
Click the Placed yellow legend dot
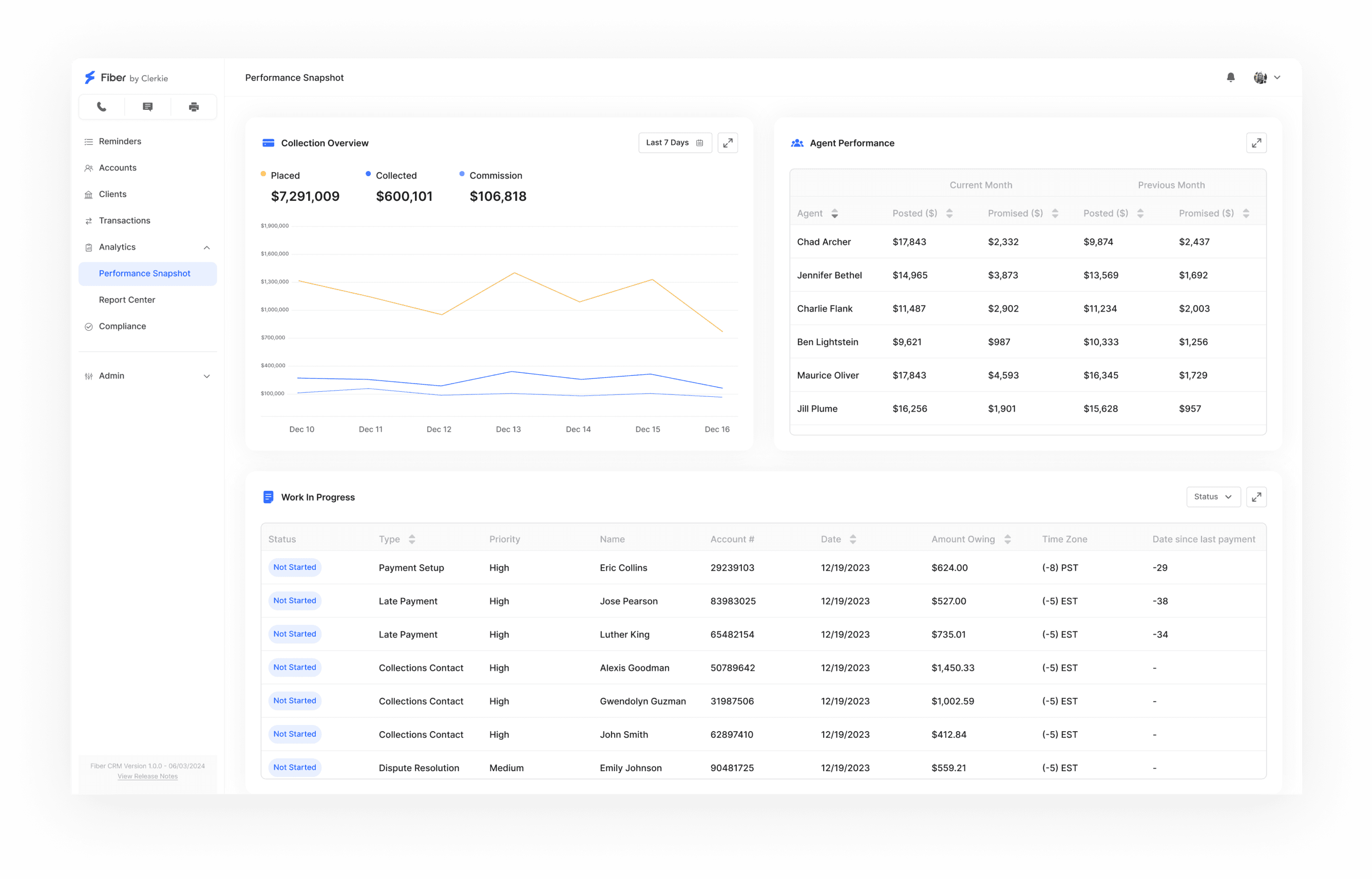[263, 174]
